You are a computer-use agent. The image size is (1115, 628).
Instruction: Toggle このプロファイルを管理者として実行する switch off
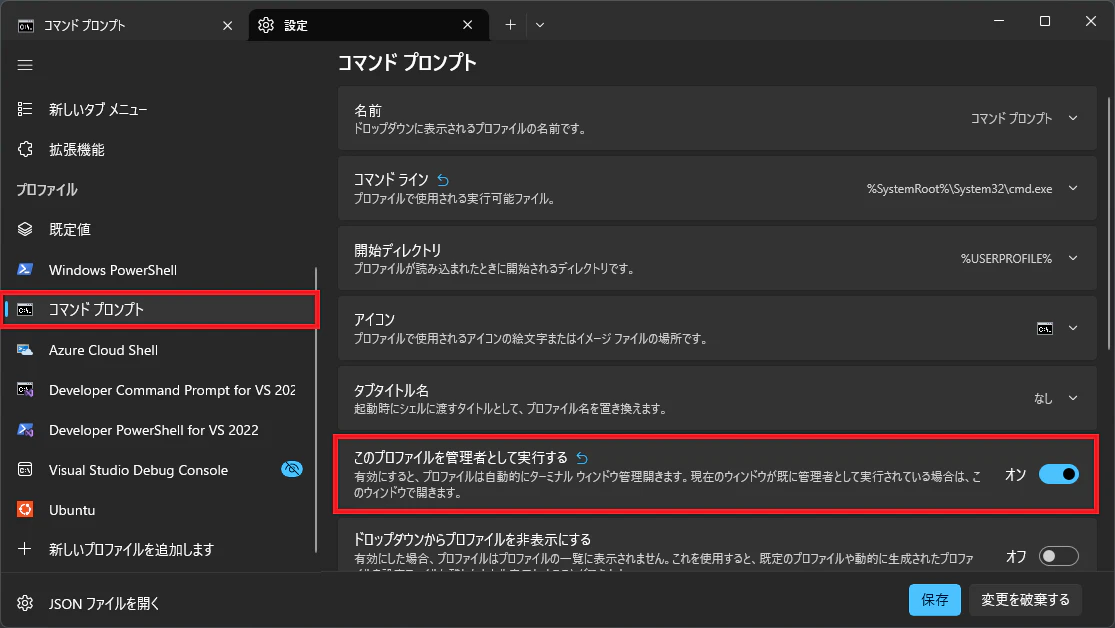(1059, 474)
